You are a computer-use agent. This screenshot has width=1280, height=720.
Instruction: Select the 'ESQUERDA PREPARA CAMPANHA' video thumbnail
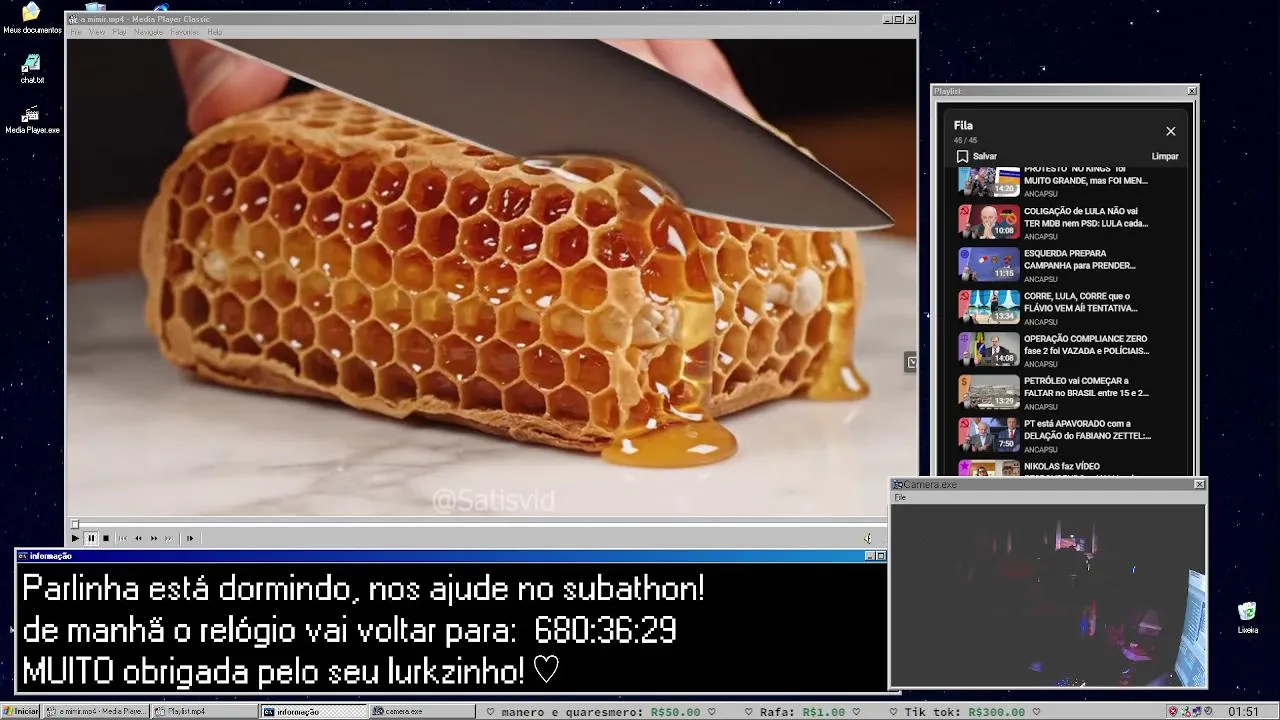pos(989,265)
